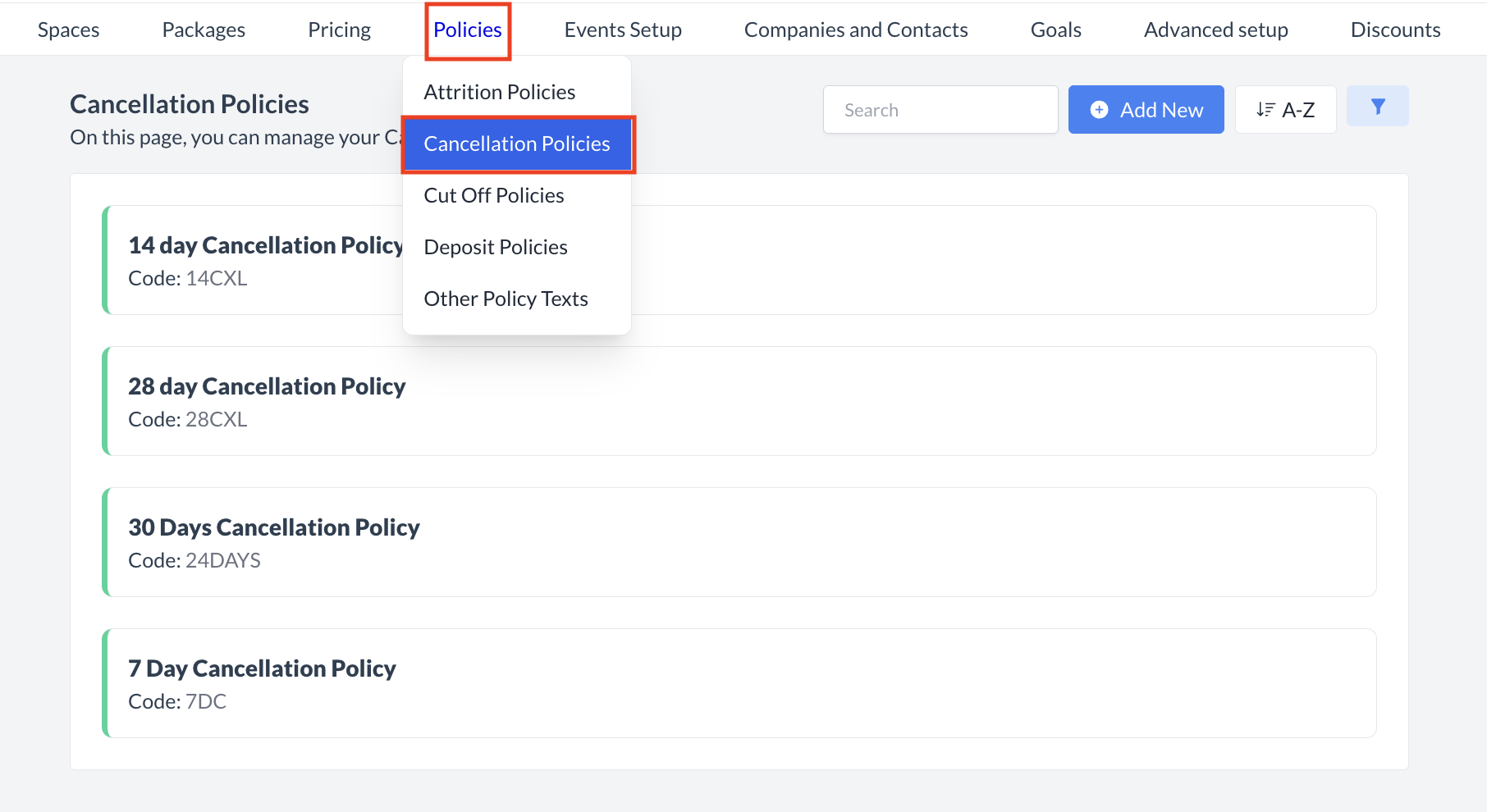Open Advanced setup

1215,30
